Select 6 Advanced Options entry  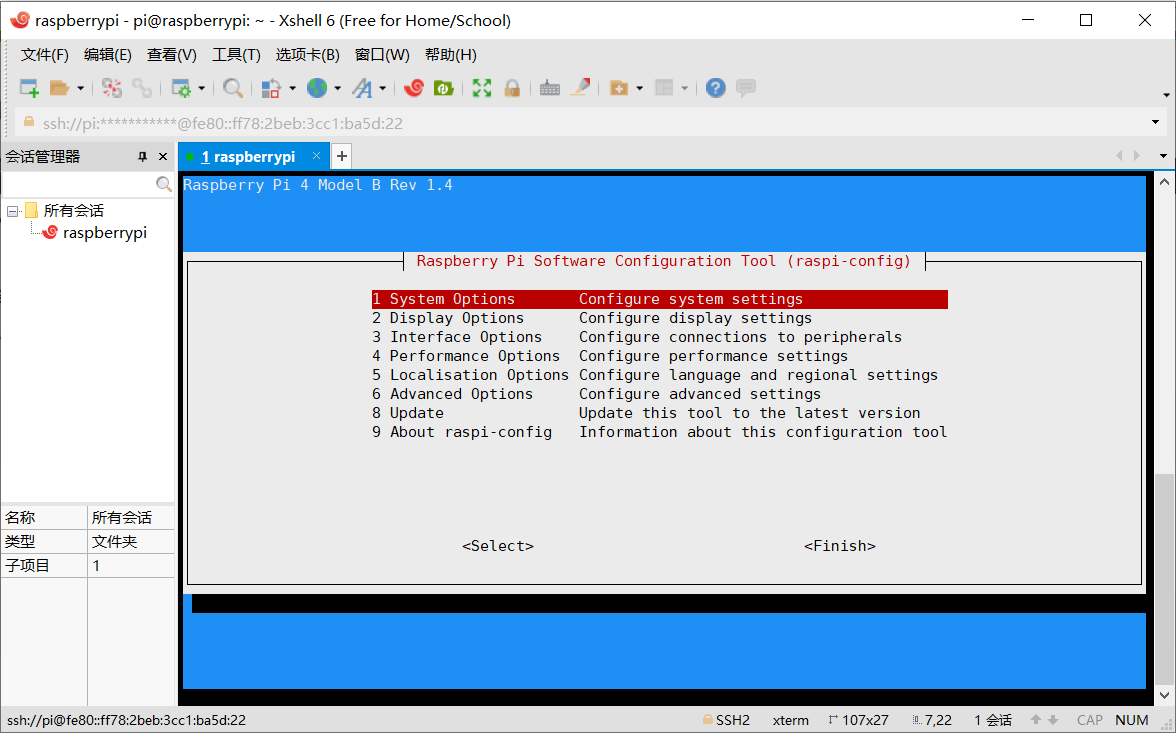coord(660,394)
